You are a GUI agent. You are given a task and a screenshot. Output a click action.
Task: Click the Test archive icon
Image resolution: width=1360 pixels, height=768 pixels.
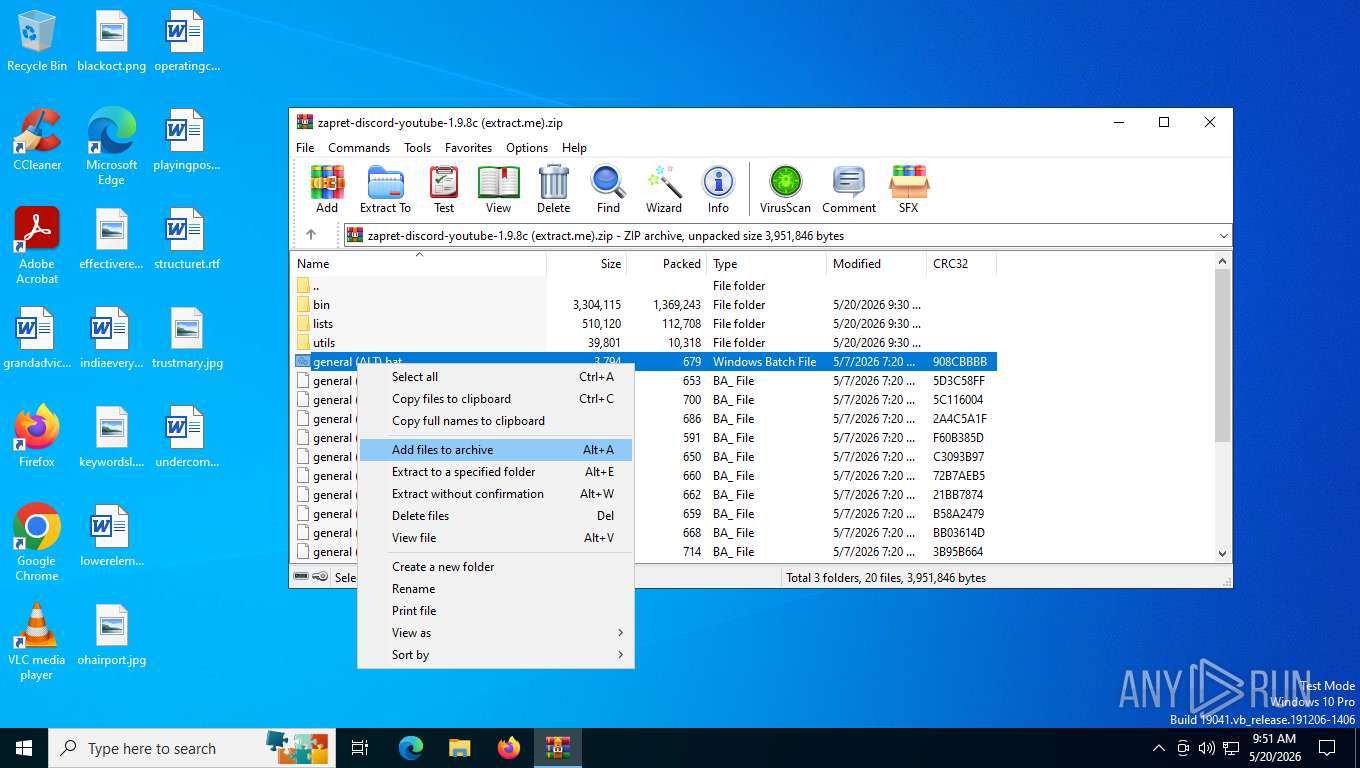click(x=444, y=190)
